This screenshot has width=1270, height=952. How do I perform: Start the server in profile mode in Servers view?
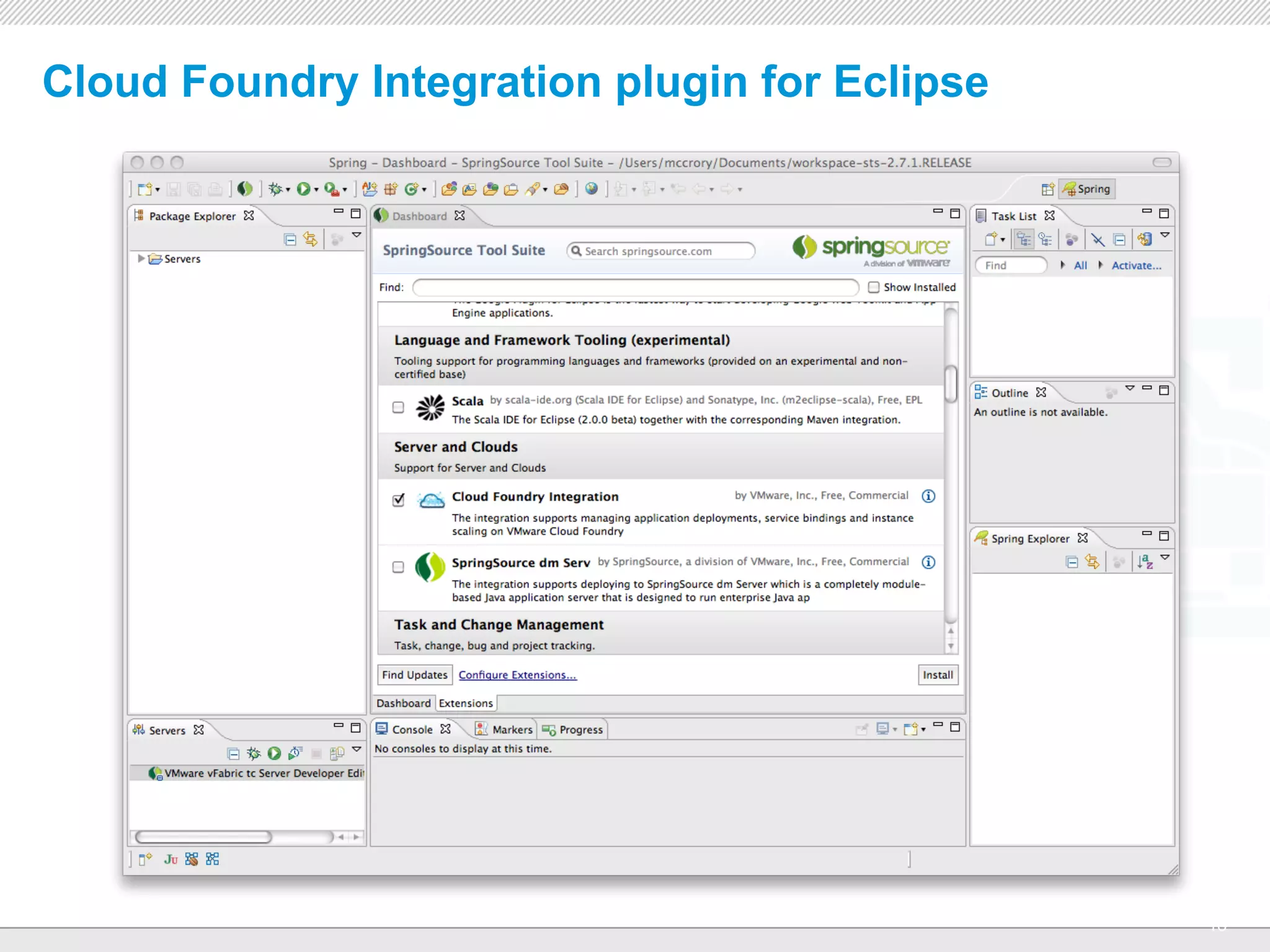tap(295, 753)
